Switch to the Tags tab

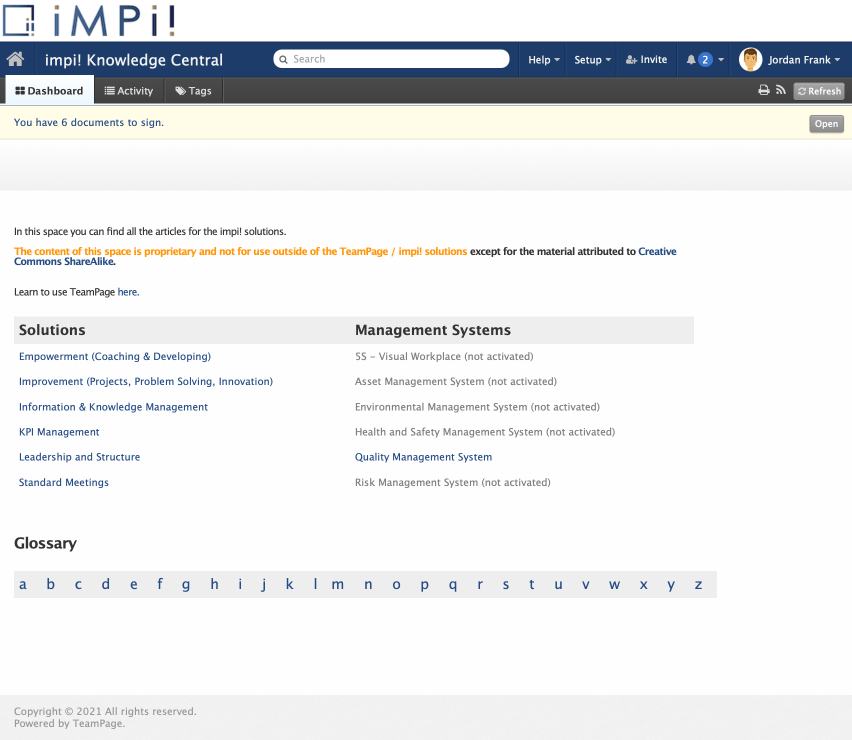click(193, 91)
